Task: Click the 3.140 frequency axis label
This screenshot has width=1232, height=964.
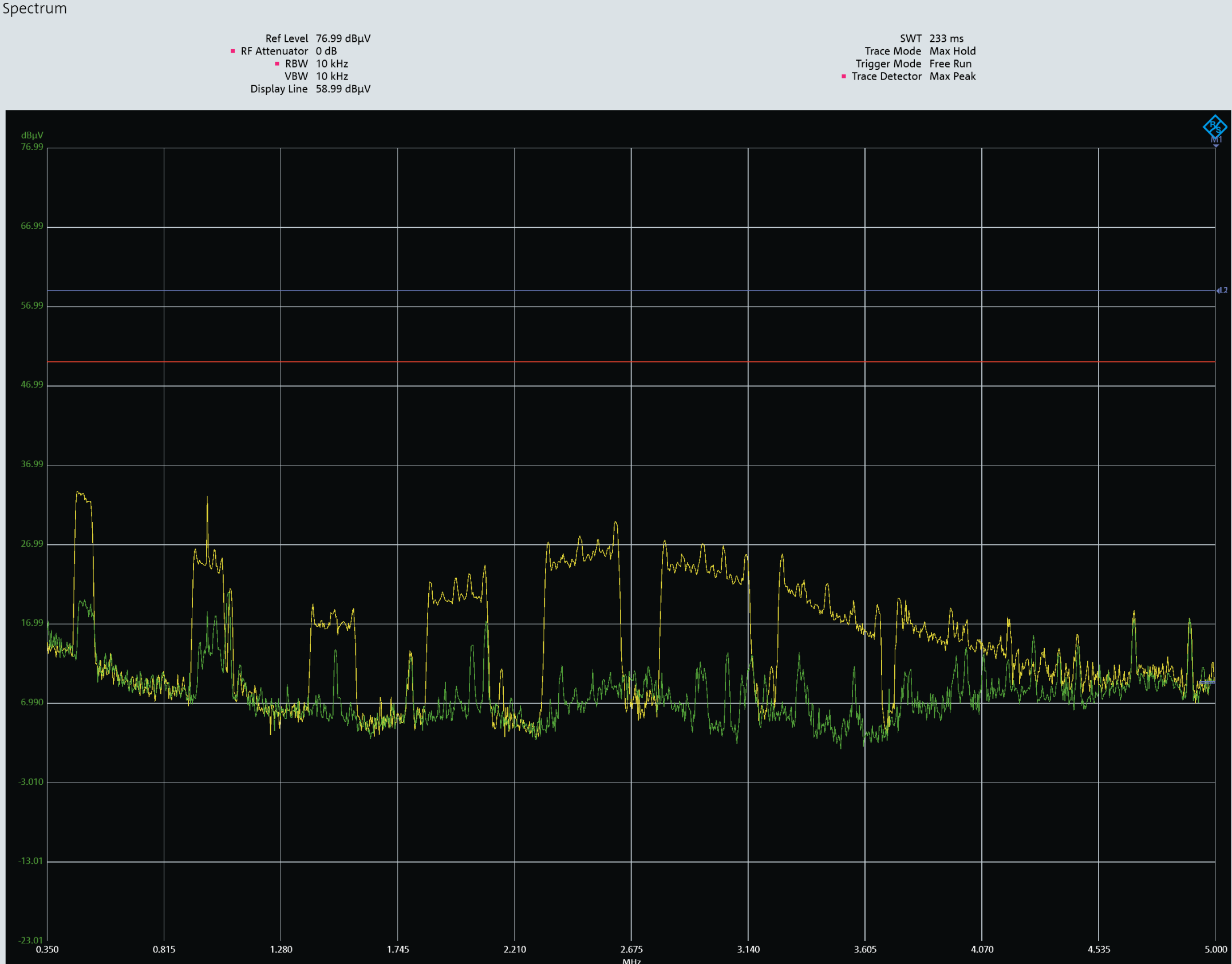Action: (x=748, y=950)
